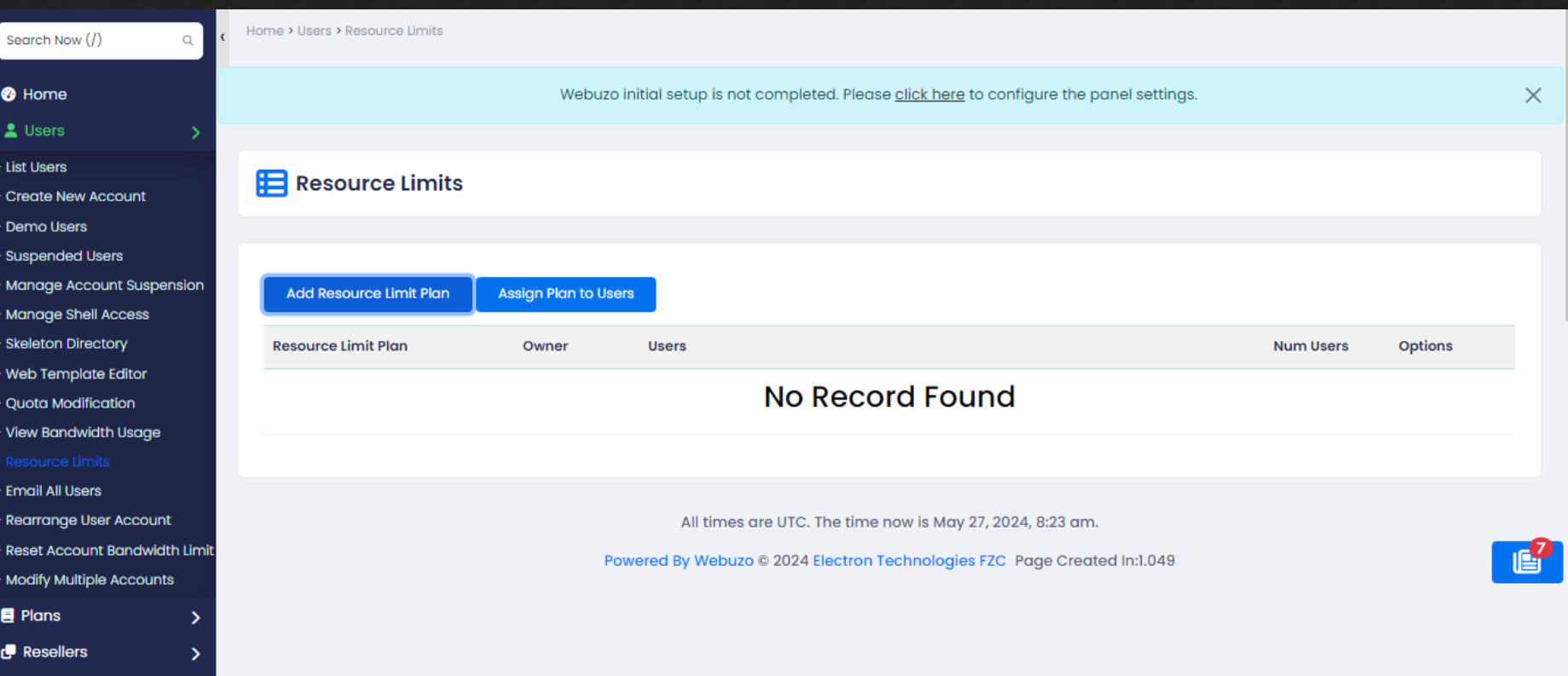The height and width of the screenshot is (676, 1568).
Task: Open the Powered By Webuzo link
Action: pos(678,561)
